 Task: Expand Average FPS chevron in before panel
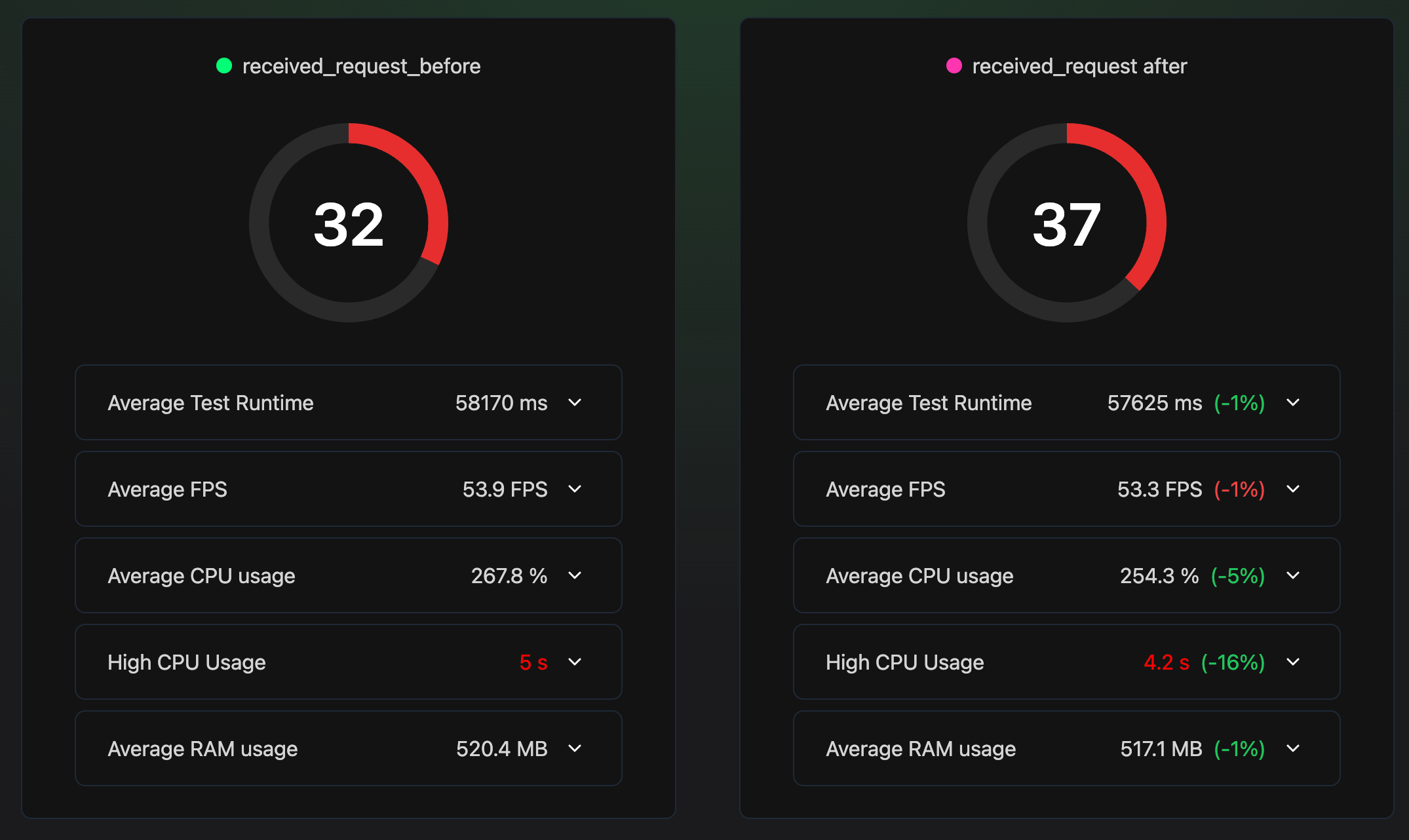(x=575, y=489)
